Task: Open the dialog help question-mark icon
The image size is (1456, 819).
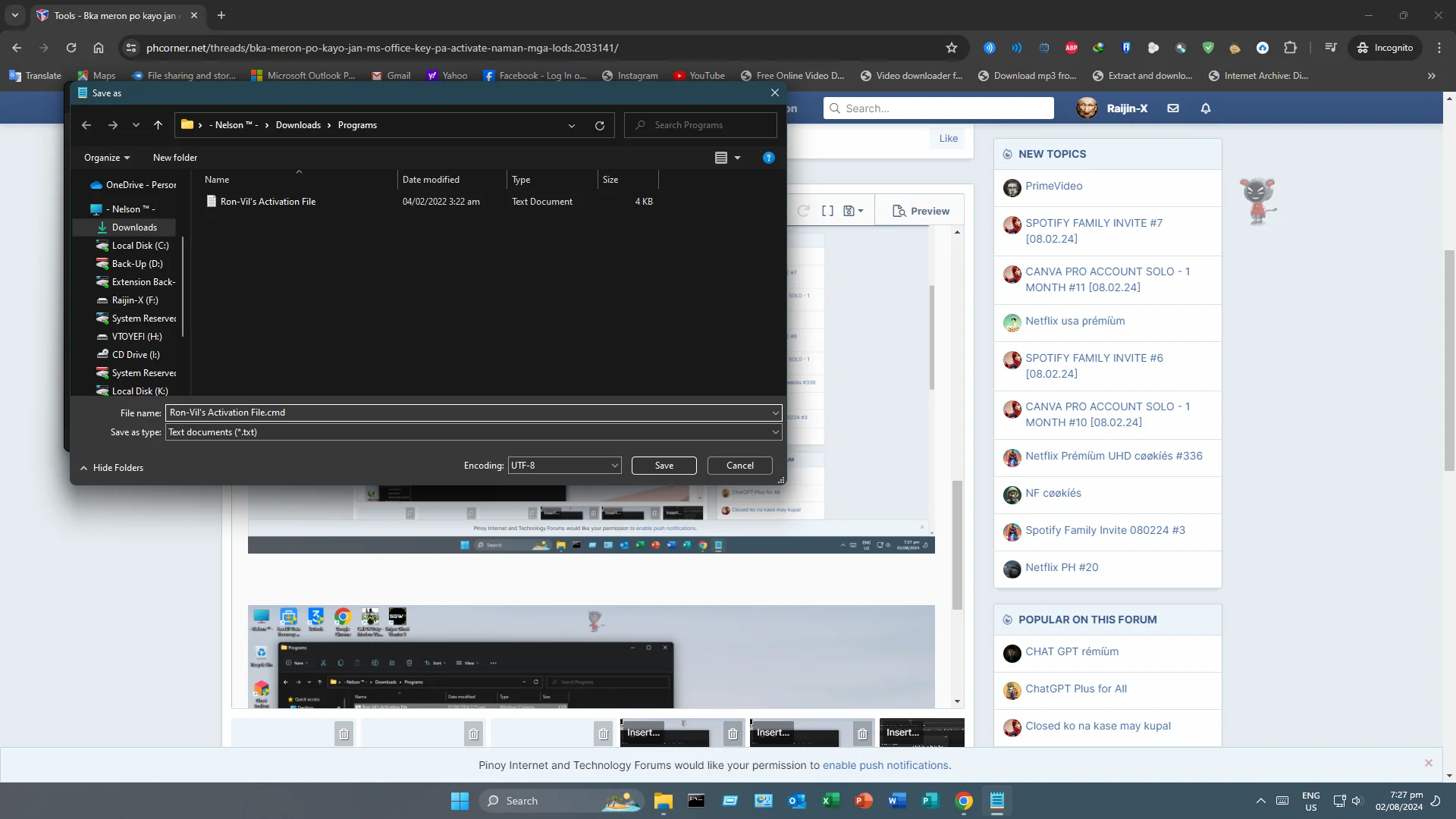Action: pyautogui.click(x=768, y=158)
